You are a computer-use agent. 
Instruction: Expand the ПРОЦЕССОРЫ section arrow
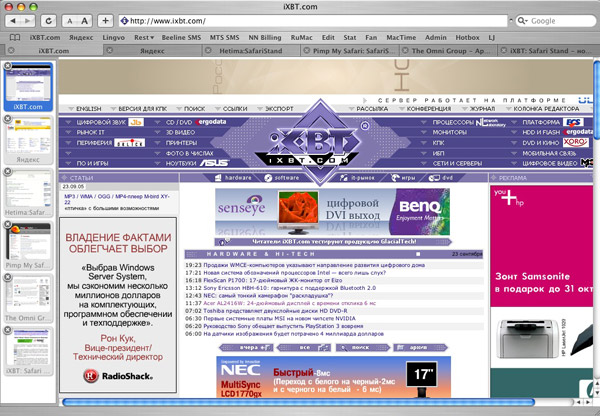(423, 122)
